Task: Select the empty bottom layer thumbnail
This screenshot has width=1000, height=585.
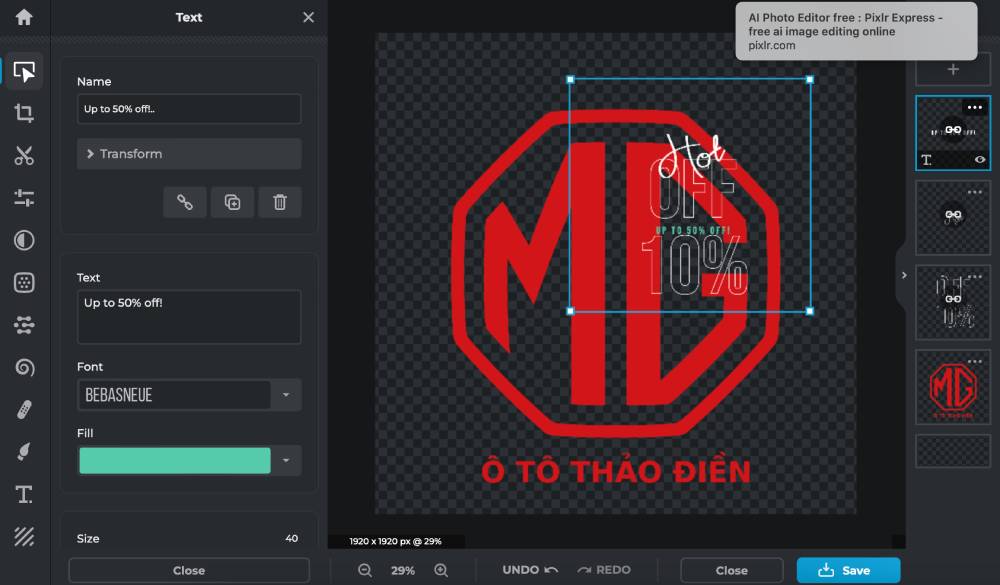Action: point(953,451)
